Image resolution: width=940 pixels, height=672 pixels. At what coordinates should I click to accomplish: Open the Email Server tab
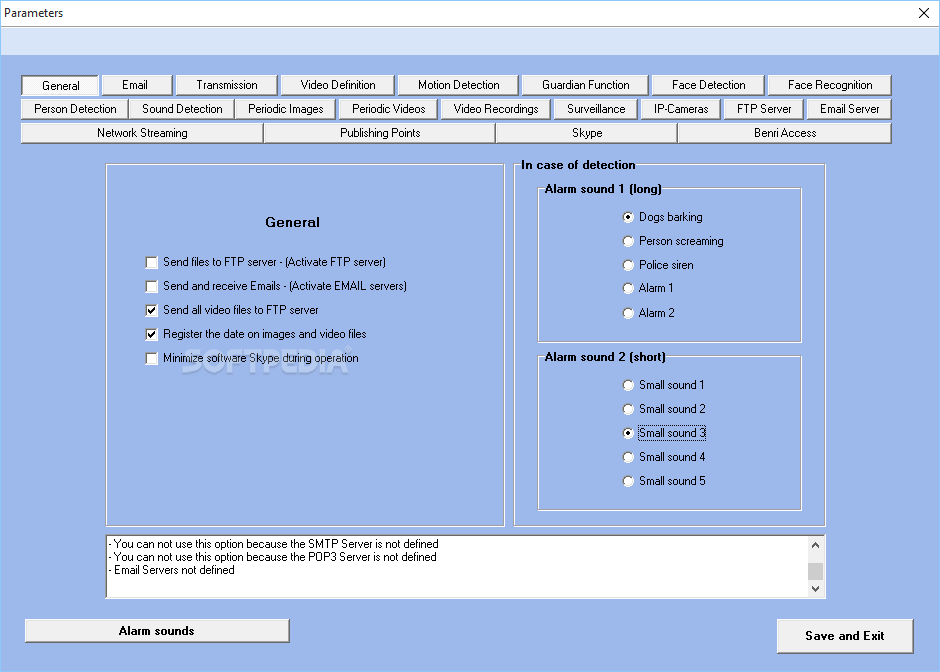(x=849, y=109)
